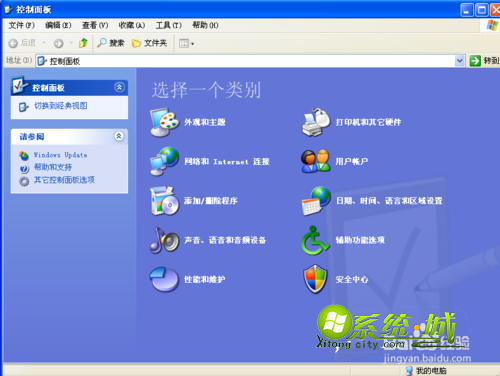This screenshot has width=500, height=376.
Task: Open the 编辑(E) menu
Action: point(58,25)
